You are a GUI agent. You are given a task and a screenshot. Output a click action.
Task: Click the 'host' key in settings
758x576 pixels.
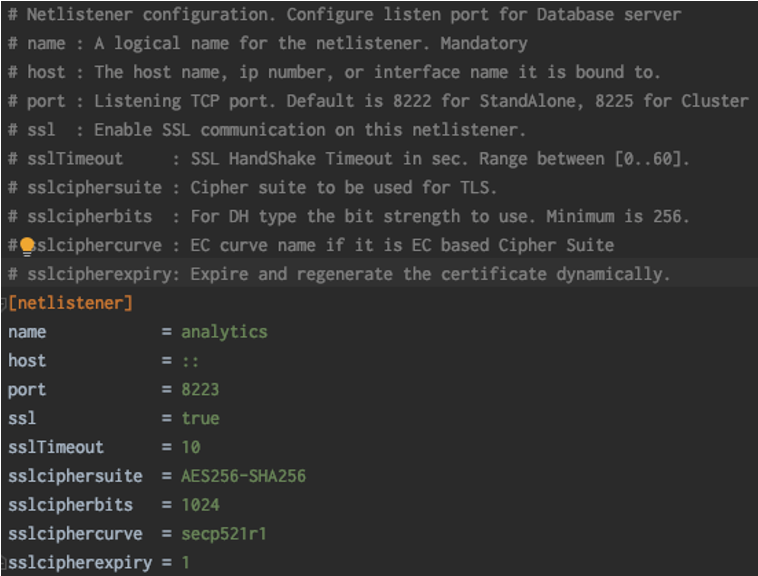[27, 360]
